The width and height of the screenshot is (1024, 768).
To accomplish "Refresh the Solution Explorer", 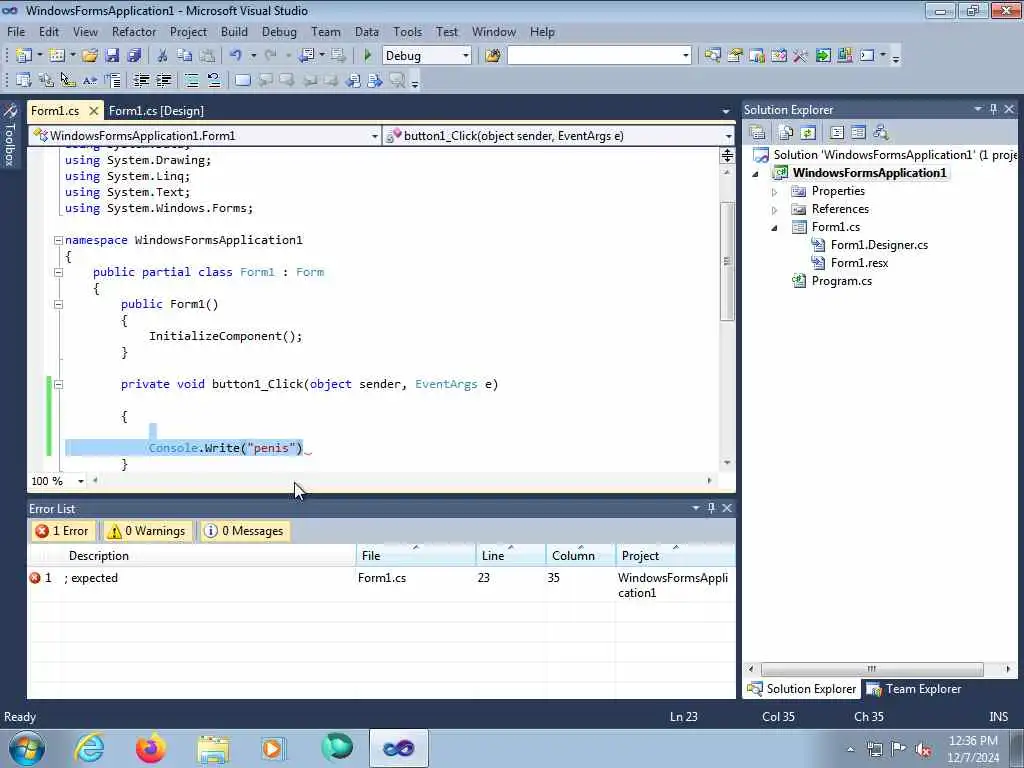I will click(x=808, y=133).
